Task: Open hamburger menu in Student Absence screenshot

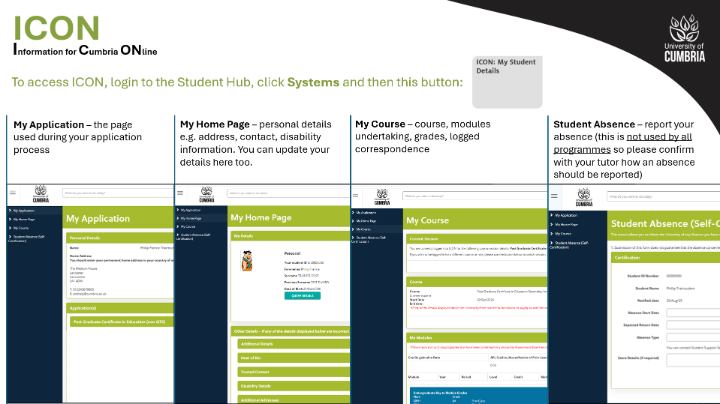Action: pyautogui.click(x=554, y=196)
